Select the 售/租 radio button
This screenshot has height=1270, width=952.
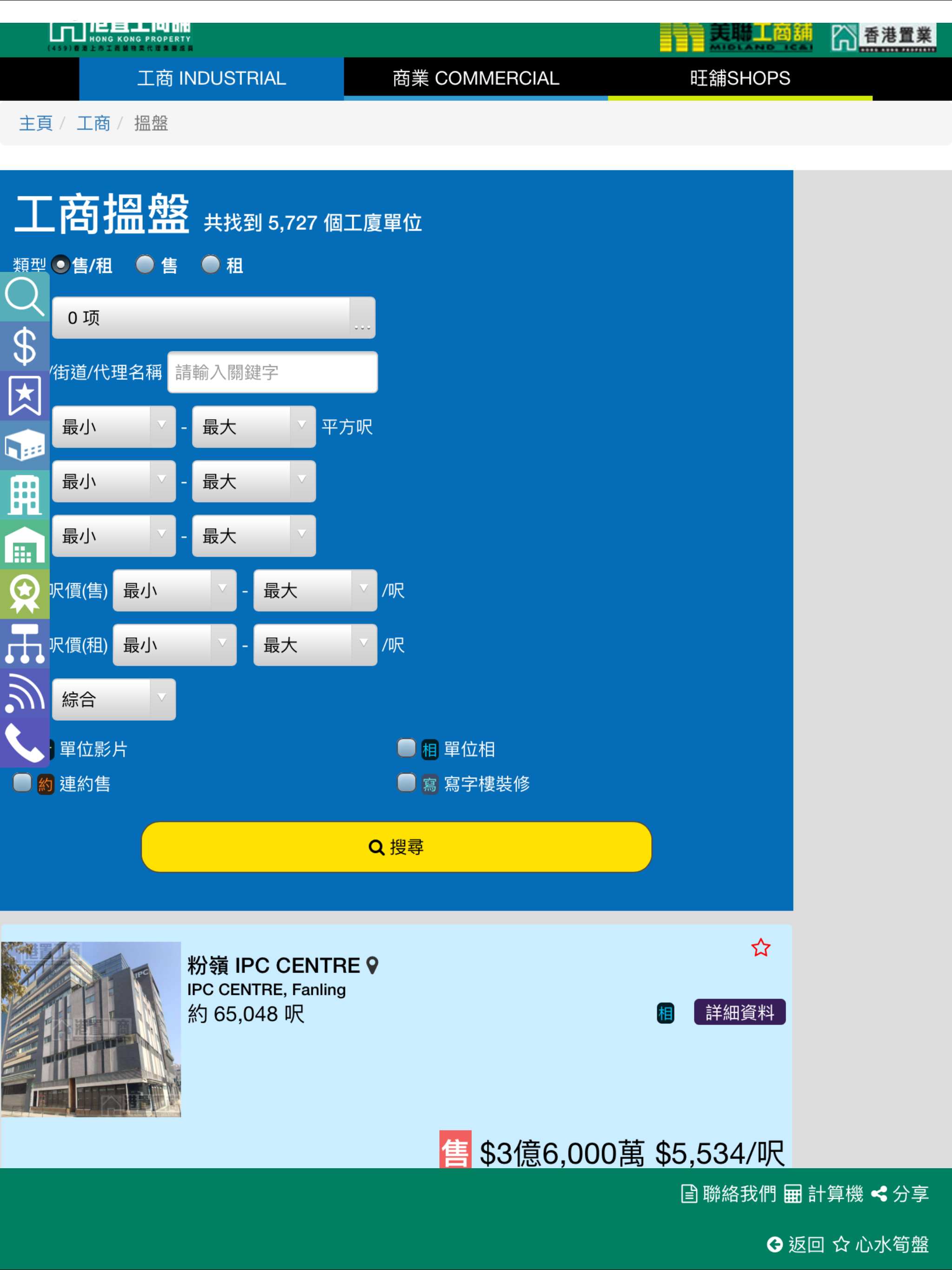60,265
